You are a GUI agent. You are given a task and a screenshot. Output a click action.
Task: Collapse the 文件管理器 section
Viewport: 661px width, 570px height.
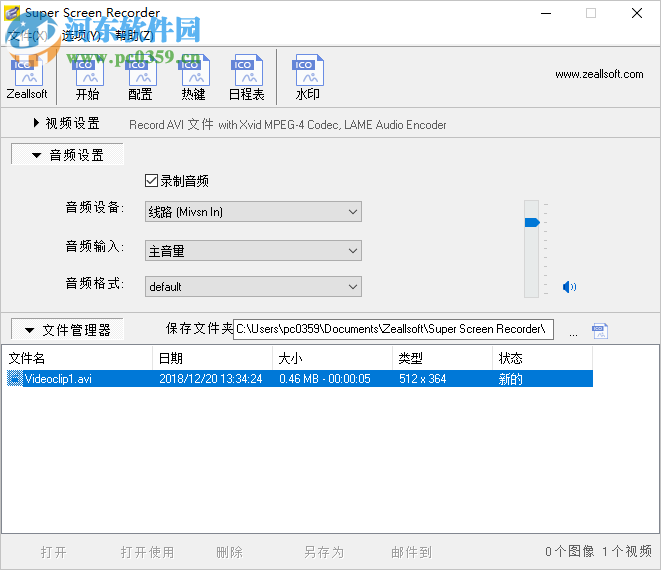click(x=67, y=330)
